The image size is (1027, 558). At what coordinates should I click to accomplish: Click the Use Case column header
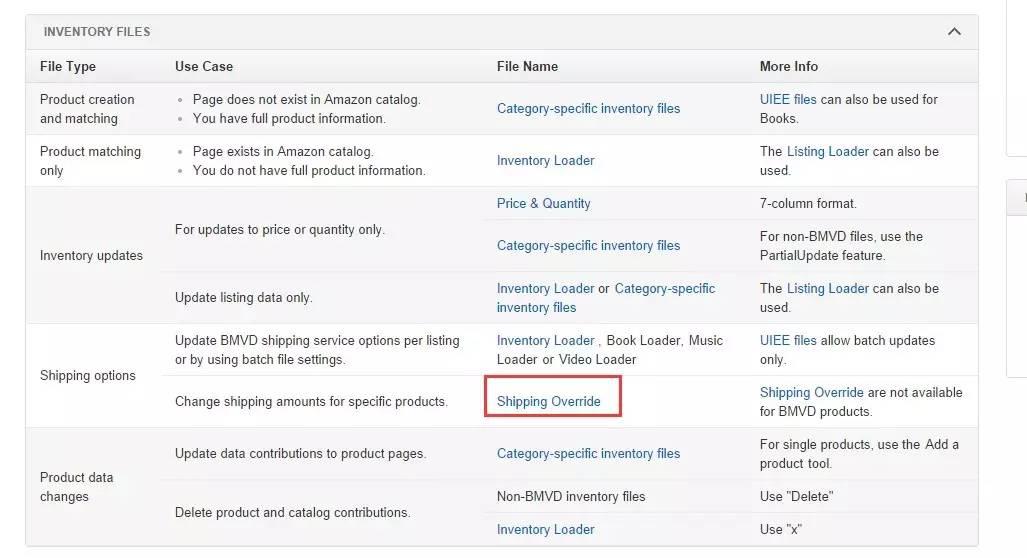203,66
